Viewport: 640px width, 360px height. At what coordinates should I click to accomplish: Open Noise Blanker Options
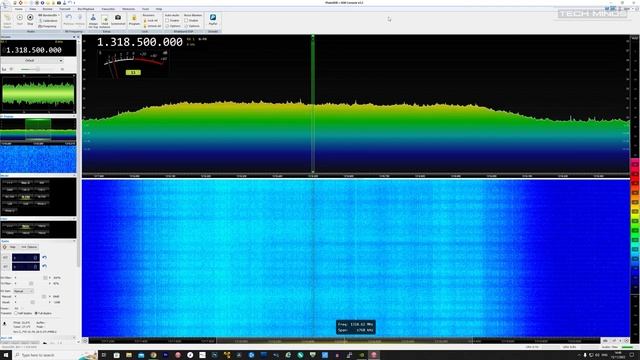point(192,26)
